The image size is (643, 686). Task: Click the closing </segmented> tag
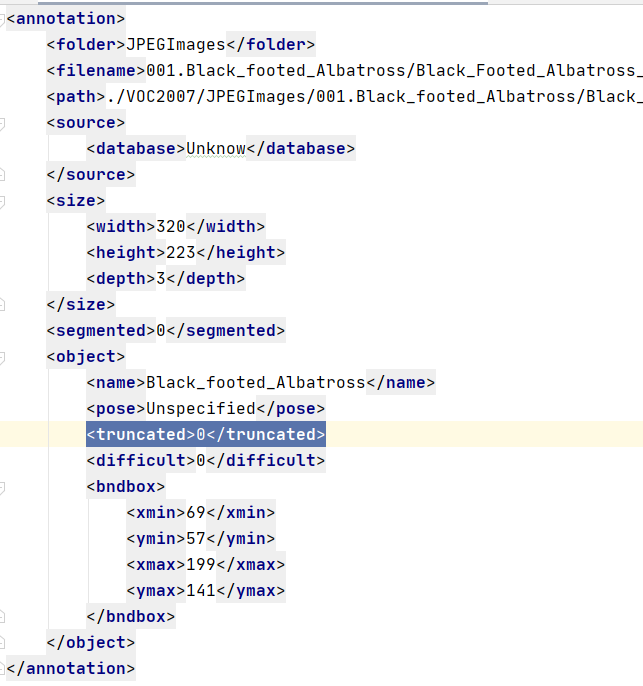(226, 331)
